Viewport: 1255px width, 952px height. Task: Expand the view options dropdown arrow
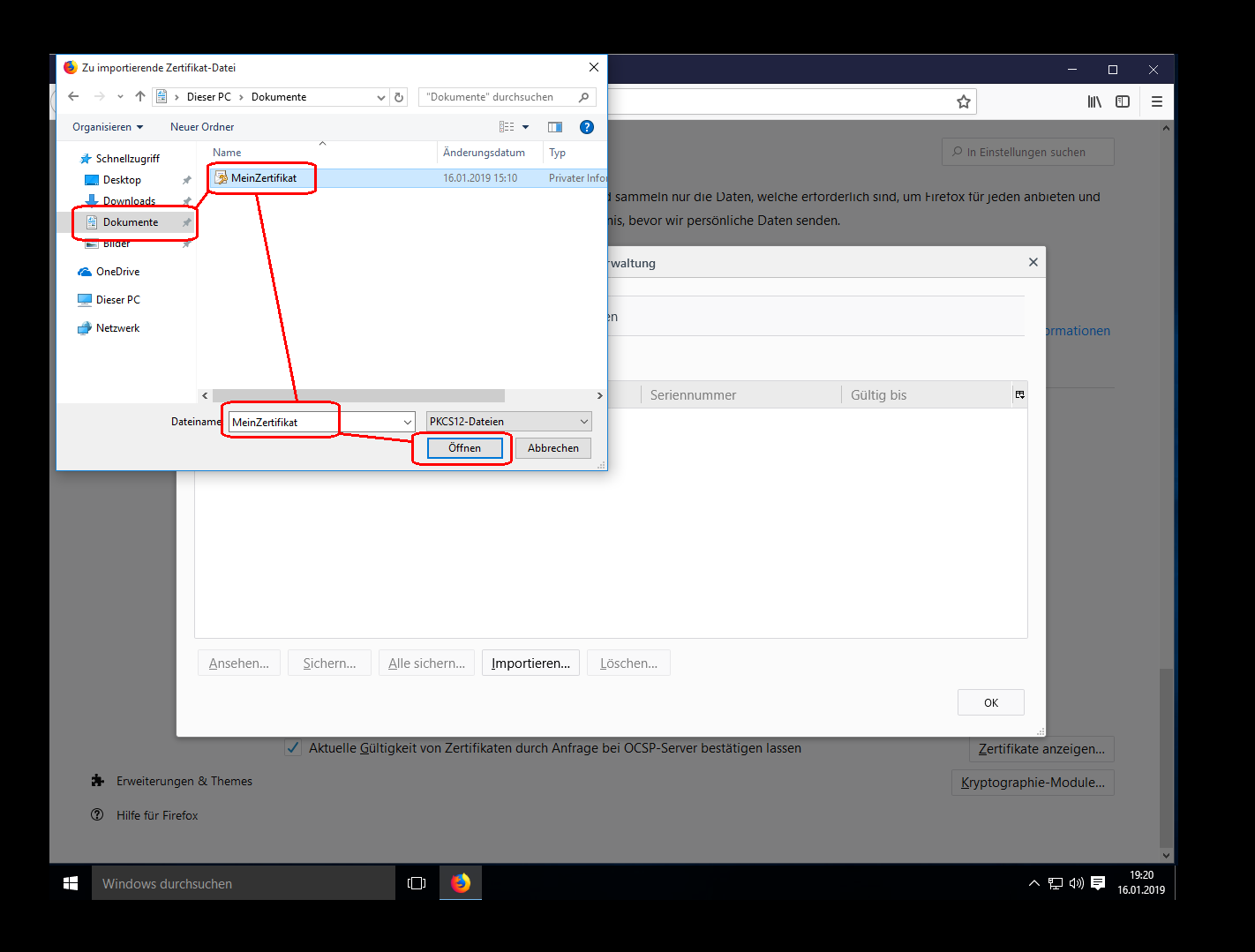526,127
